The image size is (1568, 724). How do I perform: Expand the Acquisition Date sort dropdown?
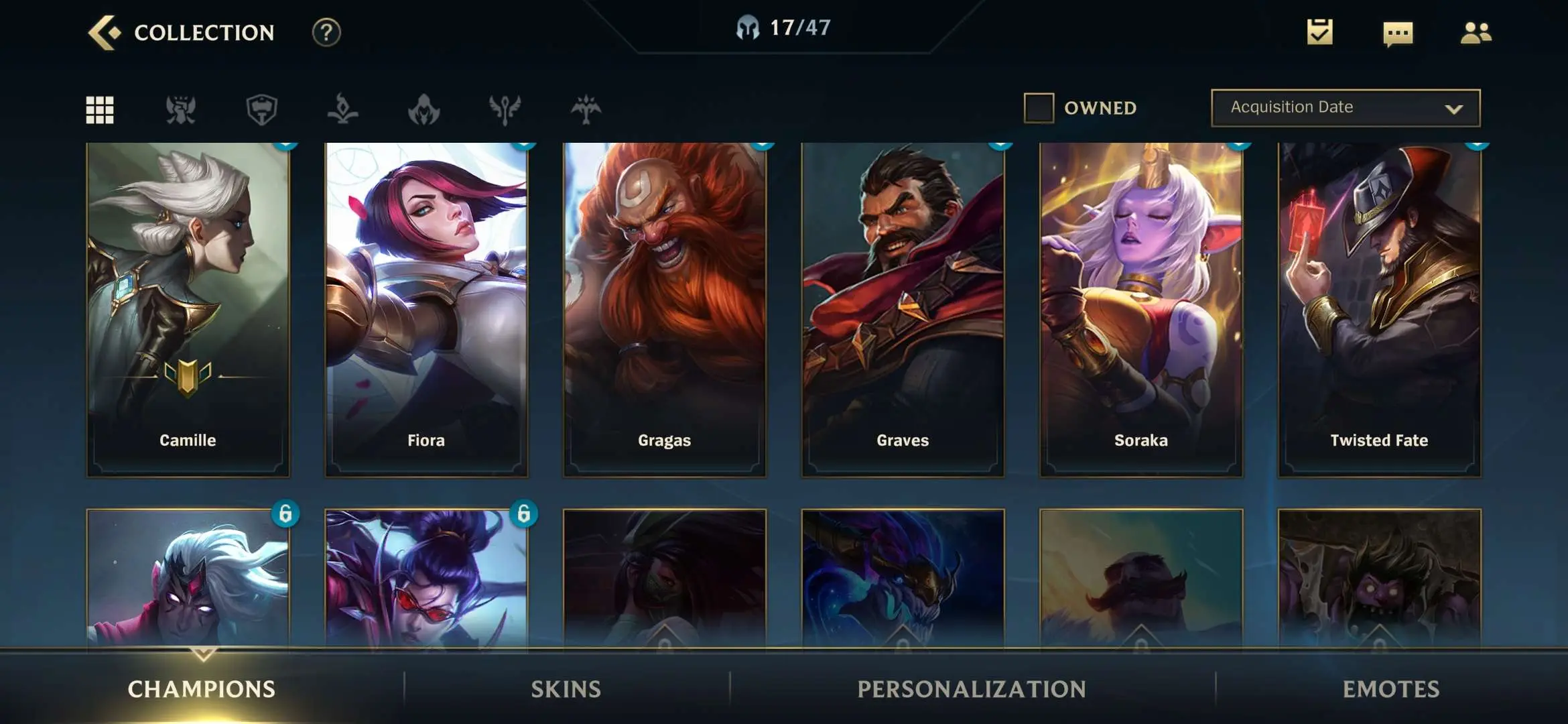[x=1346, y=108]
